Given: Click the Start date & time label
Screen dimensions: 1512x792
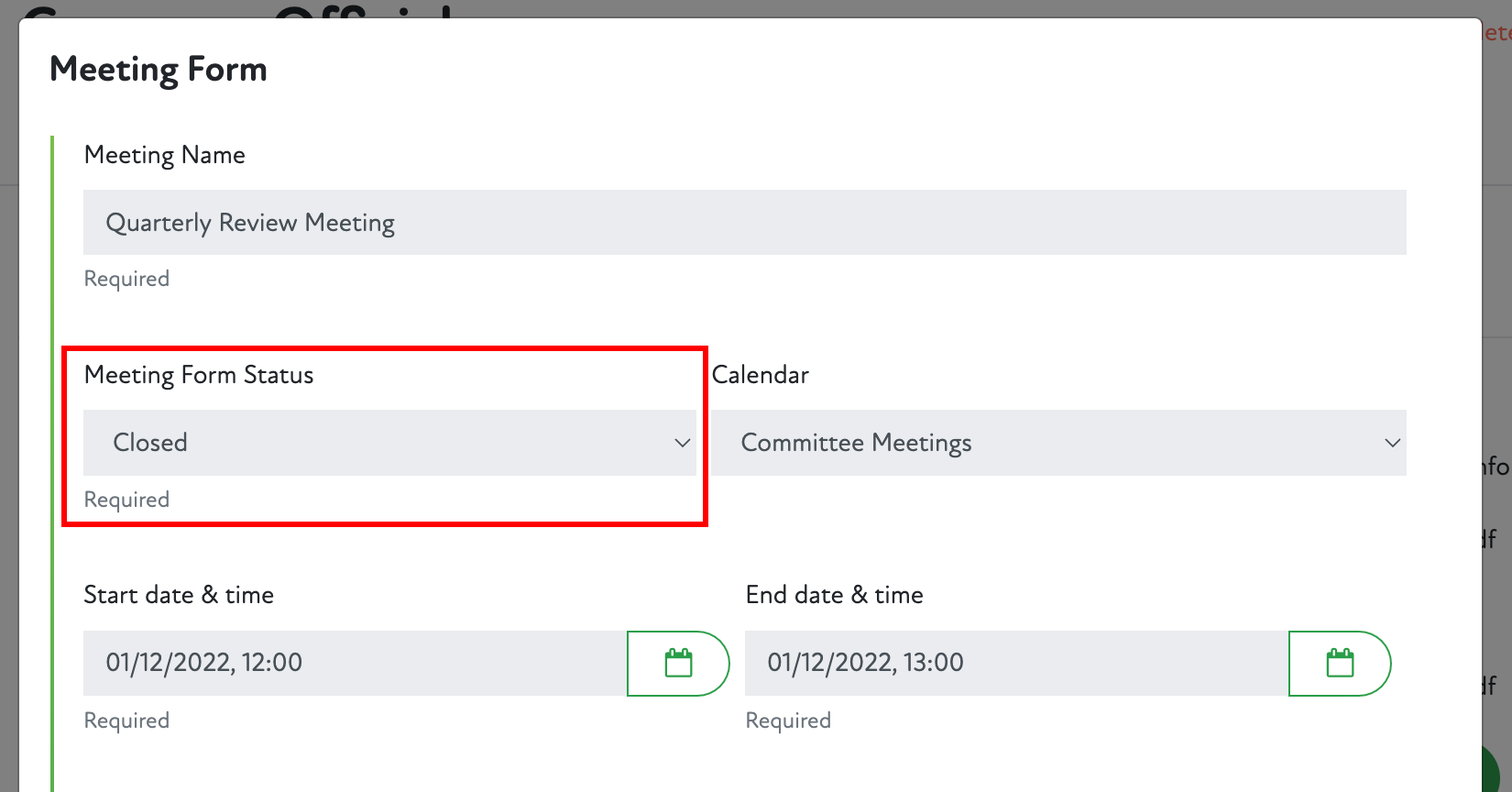Looking at the screenshot, I should (179, 595).
